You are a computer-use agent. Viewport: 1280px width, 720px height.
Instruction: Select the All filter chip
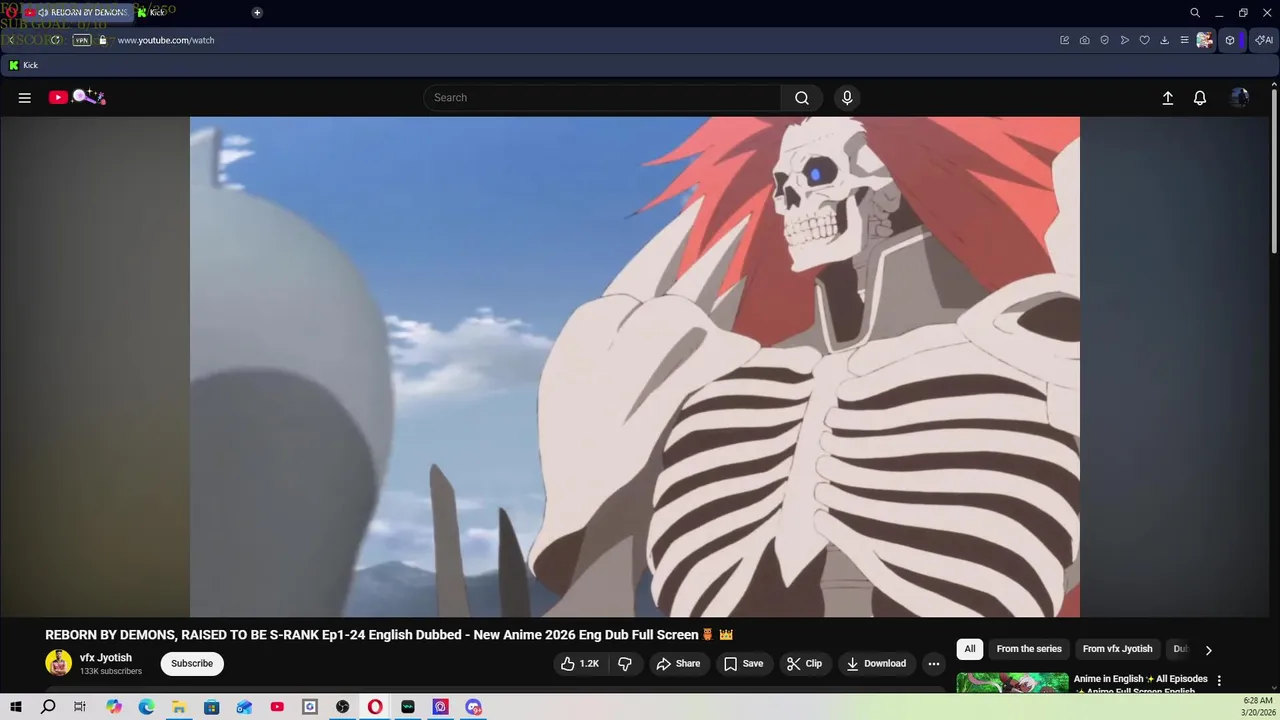(x=970, y=649)
